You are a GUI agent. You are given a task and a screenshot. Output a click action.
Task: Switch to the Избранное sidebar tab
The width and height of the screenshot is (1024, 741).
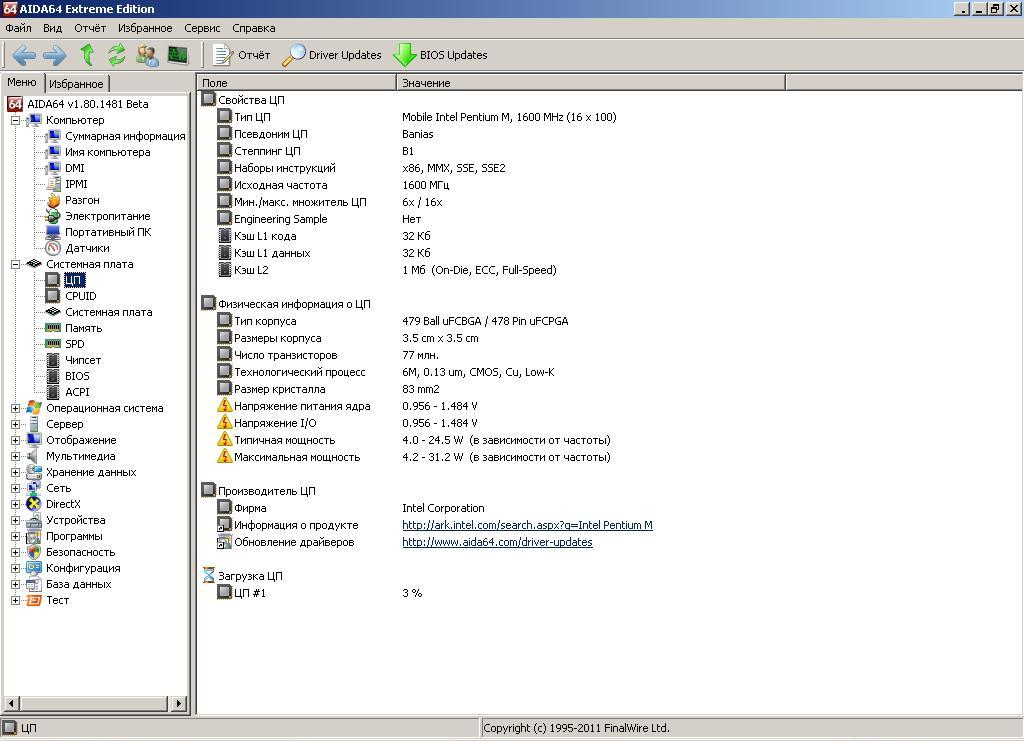[76, 84]
